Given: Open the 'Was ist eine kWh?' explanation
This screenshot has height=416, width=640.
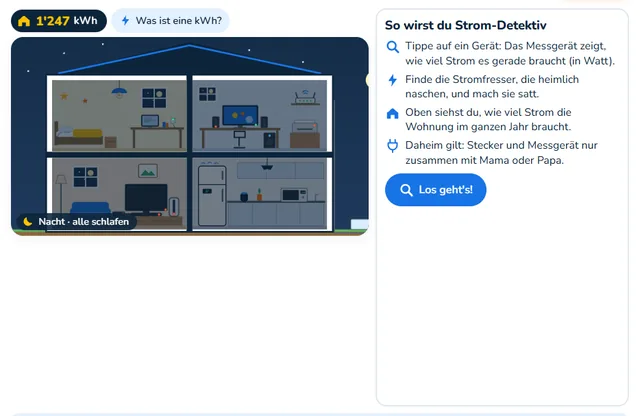Looking at the screenshot, I should pos(171,20).
